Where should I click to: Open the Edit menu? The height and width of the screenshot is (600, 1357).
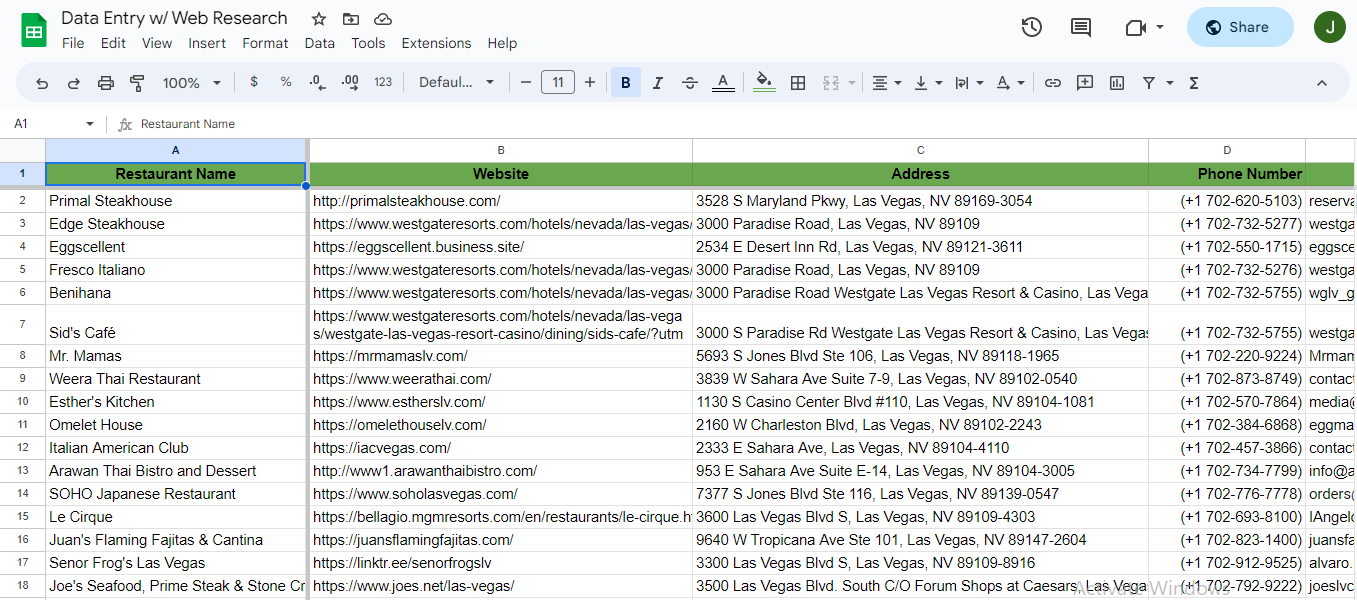(x=113, y=43)
